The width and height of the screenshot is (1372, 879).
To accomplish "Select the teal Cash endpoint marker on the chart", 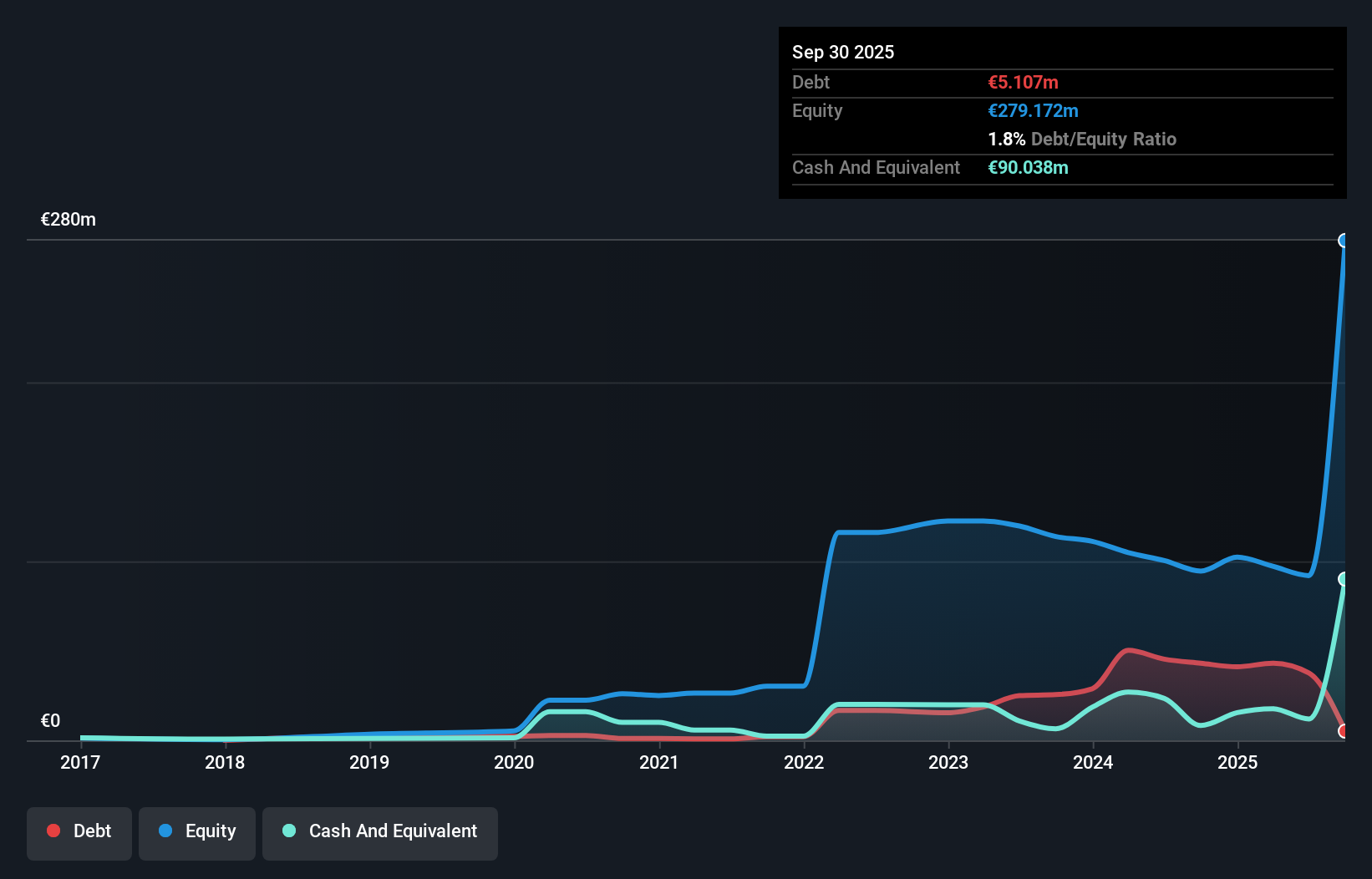I will (x=1344, y=577).
